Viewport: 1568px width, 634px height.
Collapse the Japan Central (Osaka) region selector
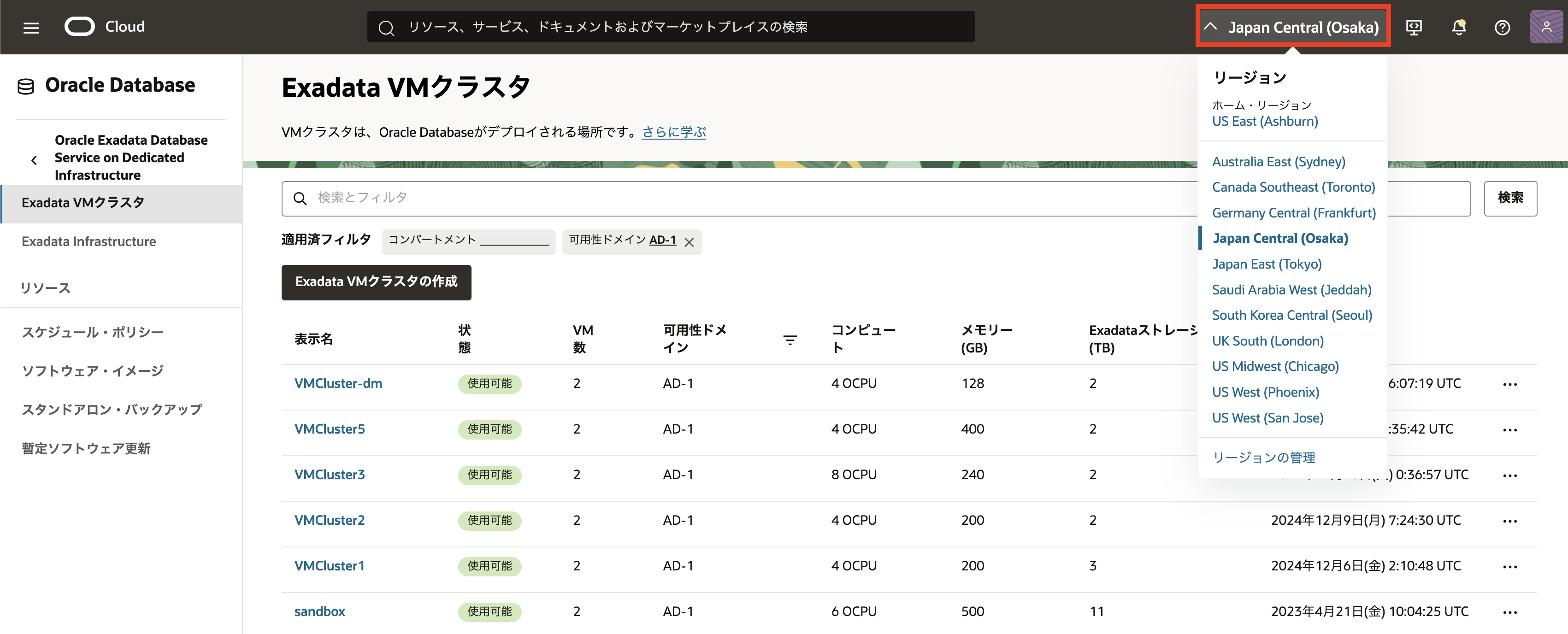[x=1292, y=27]
